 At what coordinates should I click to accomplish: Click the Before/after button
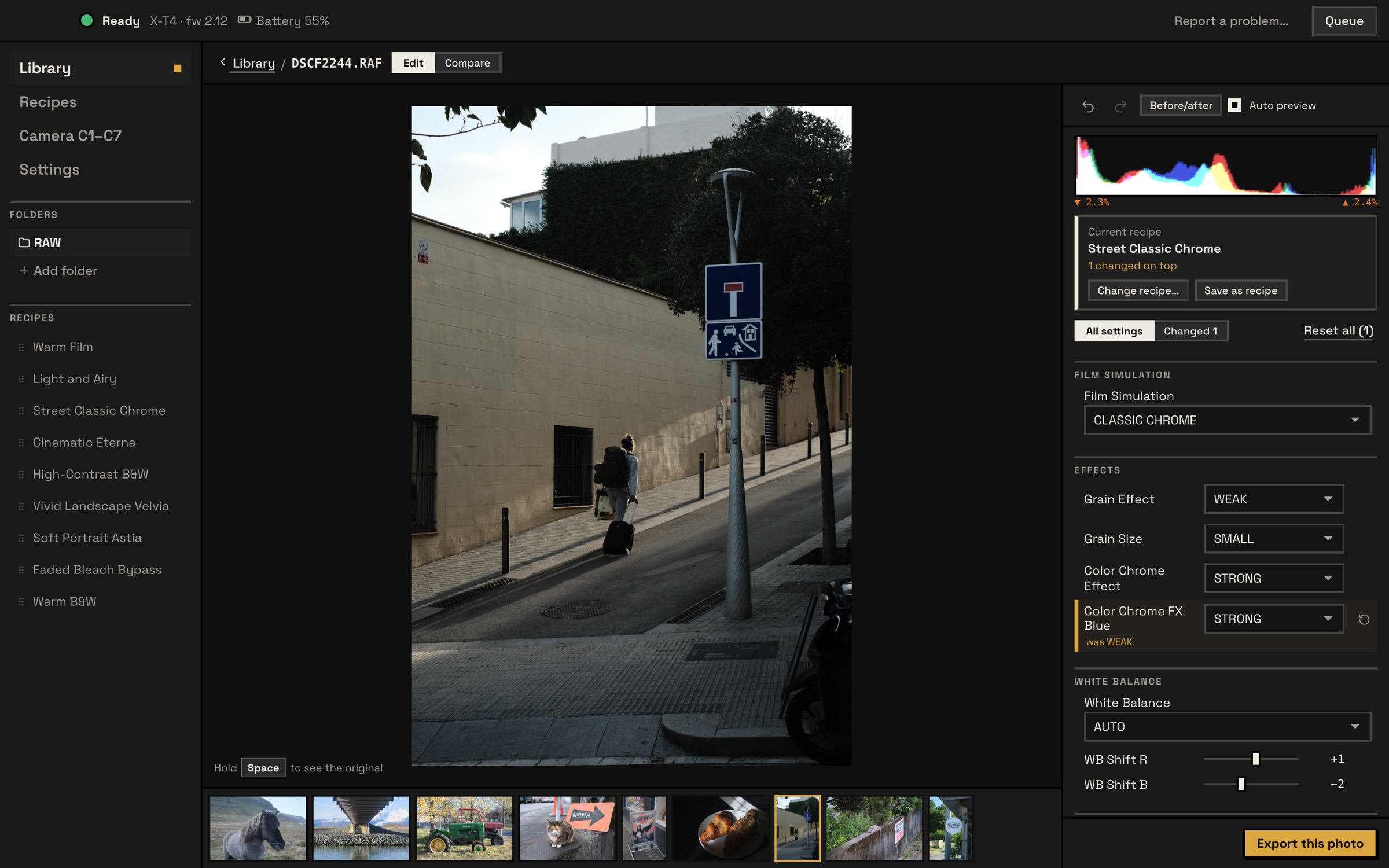tap(1181, 105)
